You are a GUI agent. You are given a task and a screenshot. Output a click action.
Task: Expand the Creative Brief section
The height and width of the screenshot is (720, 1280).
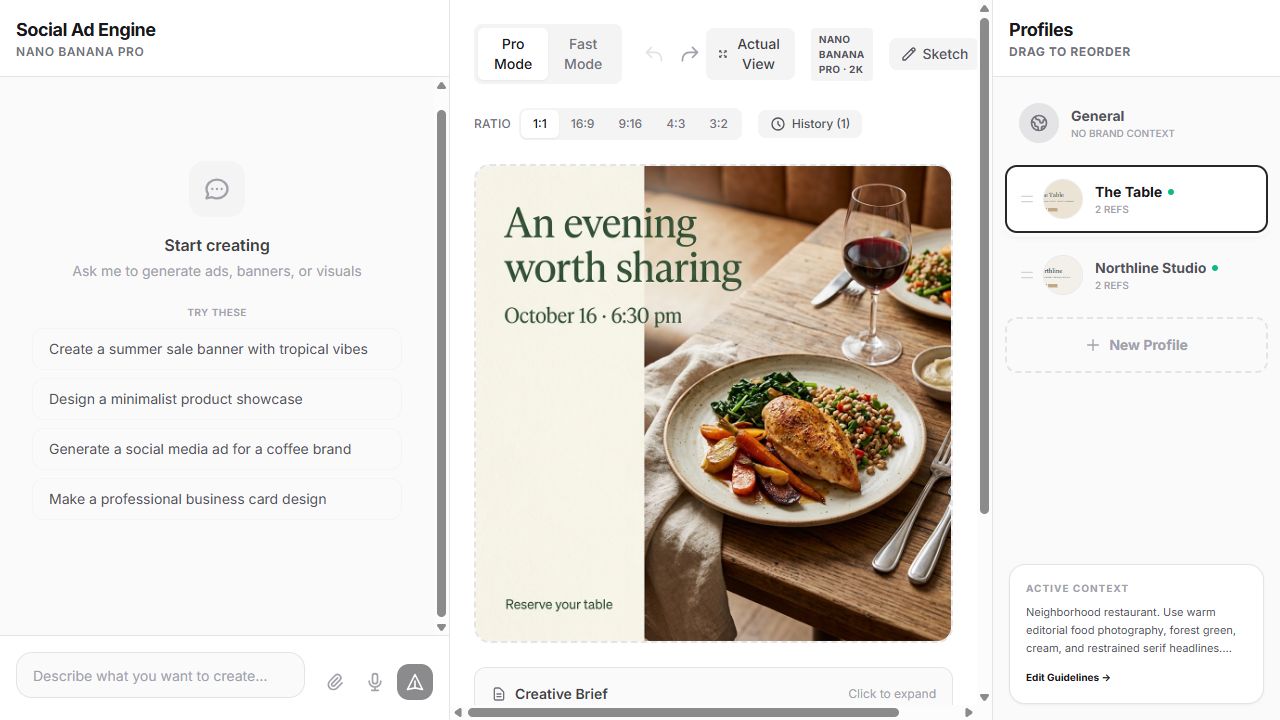[x=713, y=693]
